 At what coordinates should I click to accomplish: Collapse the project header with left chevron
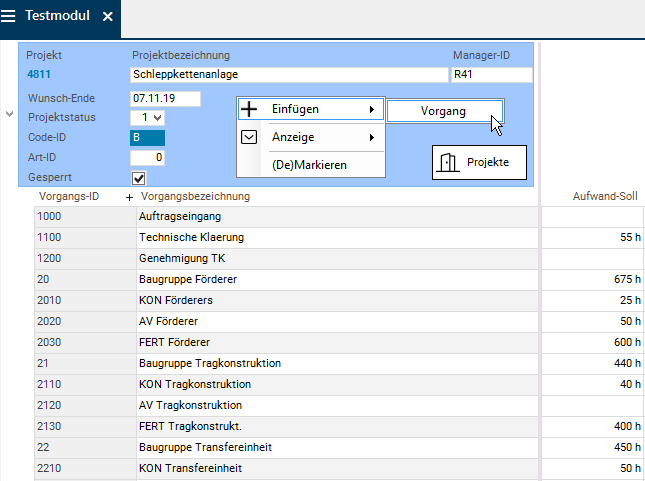click(x=9, y=114)
